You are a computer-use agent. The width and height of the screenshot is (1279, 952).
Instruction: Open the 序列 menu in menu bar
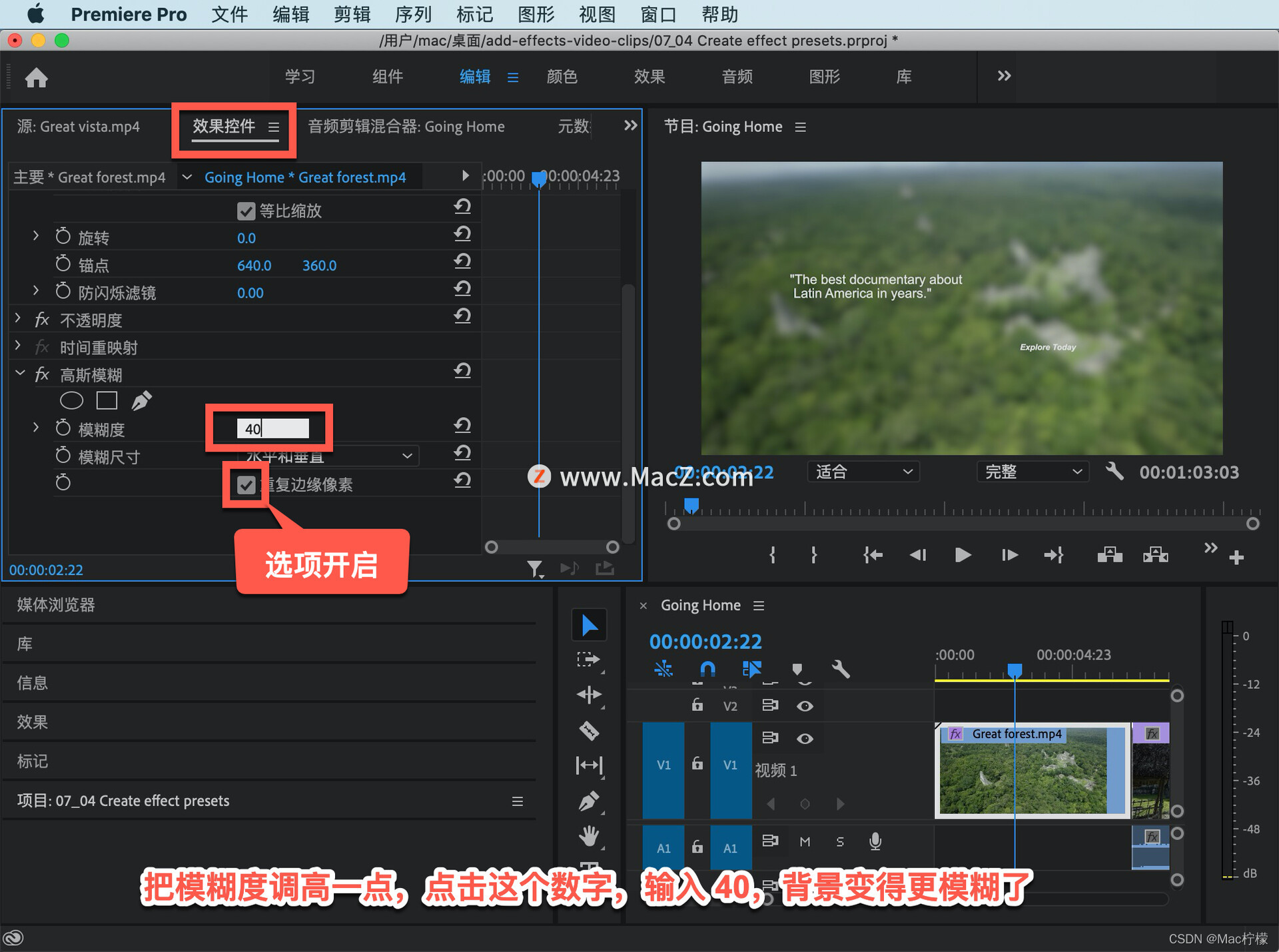tap(413, 14)
